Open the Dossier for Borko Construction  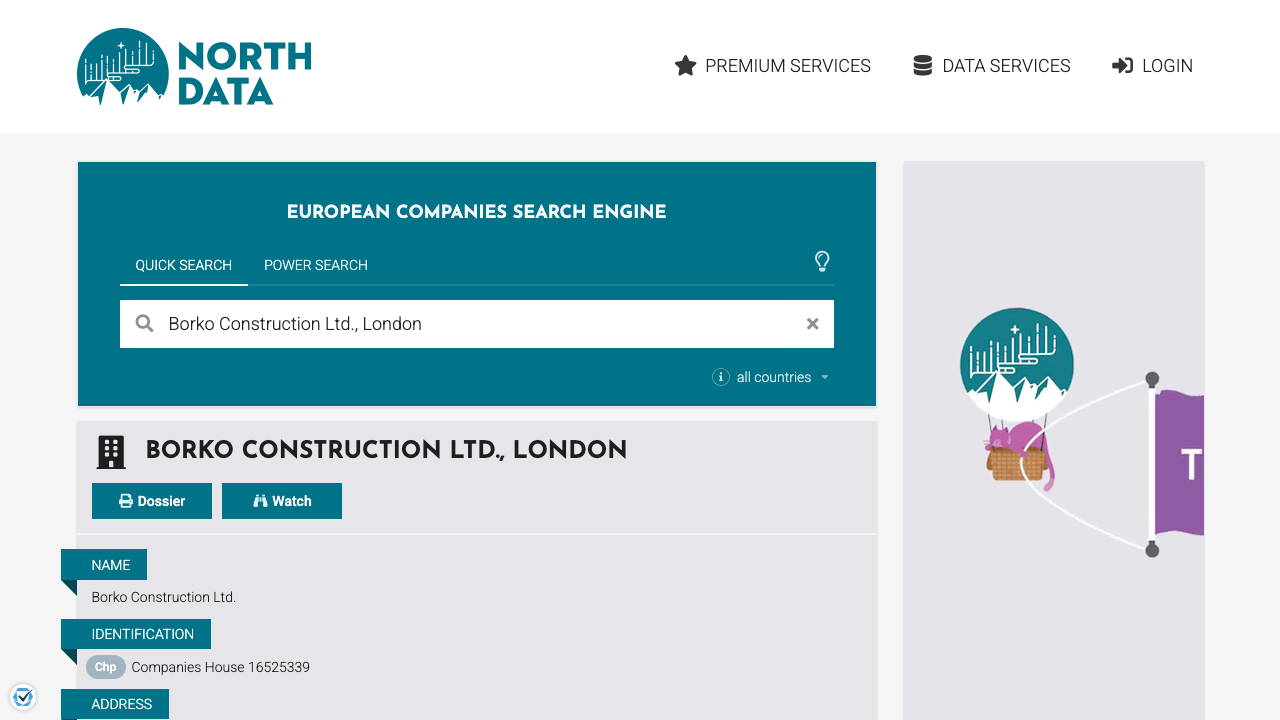coord(151,500)
